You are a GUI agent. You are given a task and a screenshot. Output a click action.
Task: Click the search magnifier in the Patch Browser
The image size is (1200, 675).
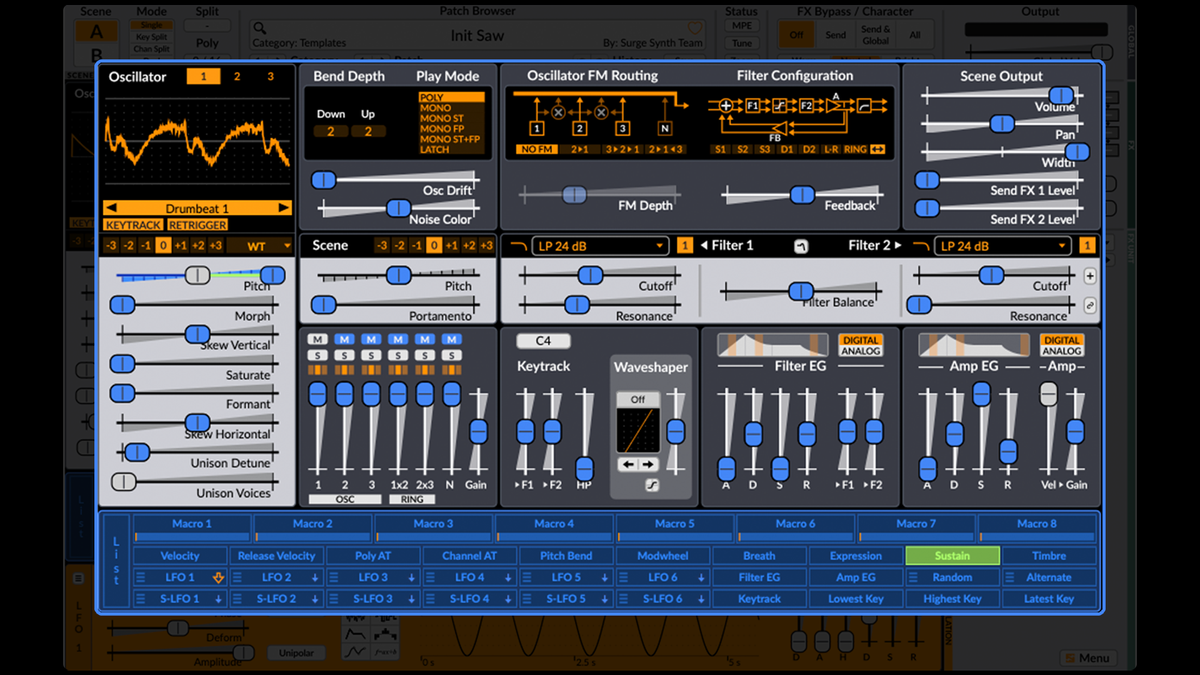[259, 29]
